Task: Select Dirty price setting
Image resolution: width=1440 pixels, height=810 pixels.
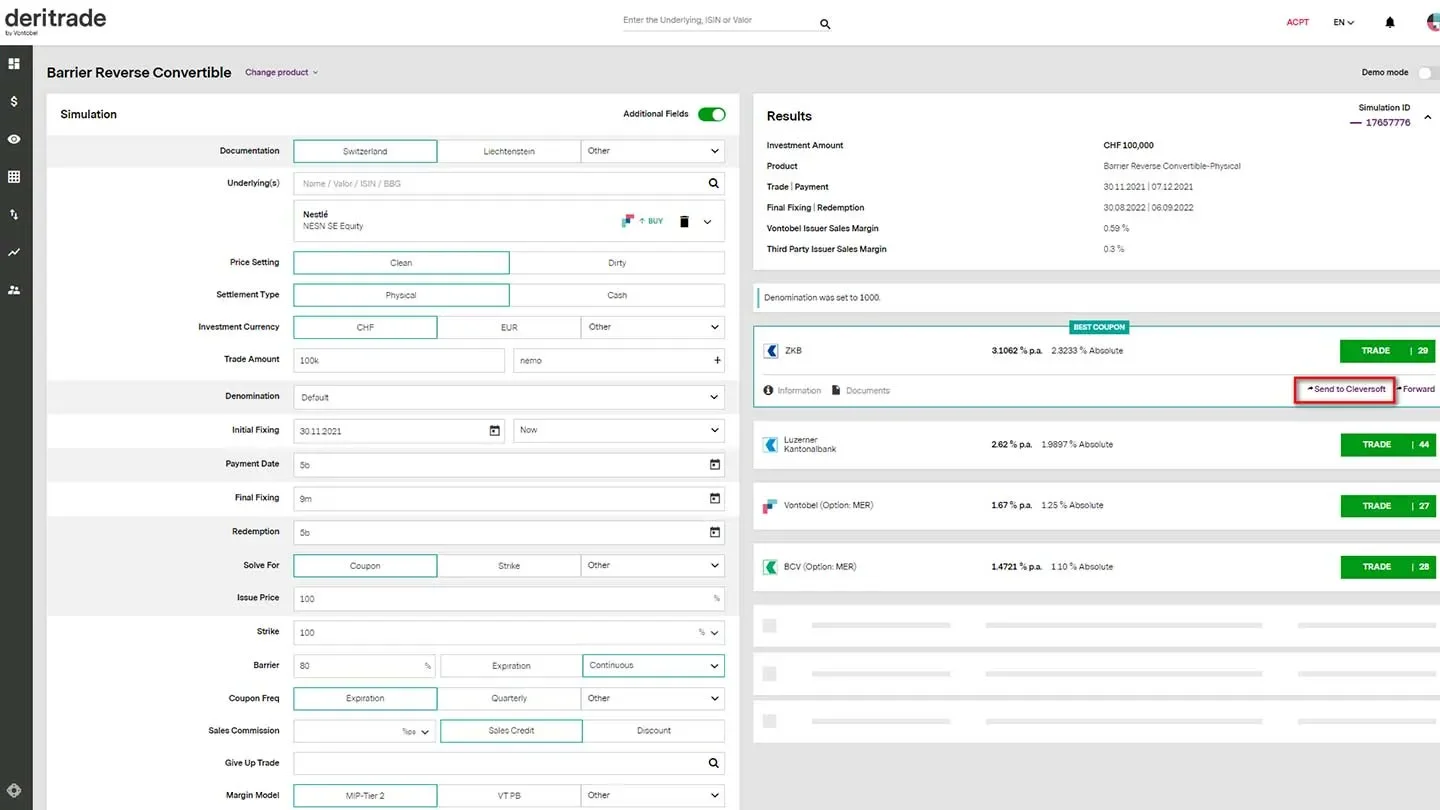Action: 617,263
